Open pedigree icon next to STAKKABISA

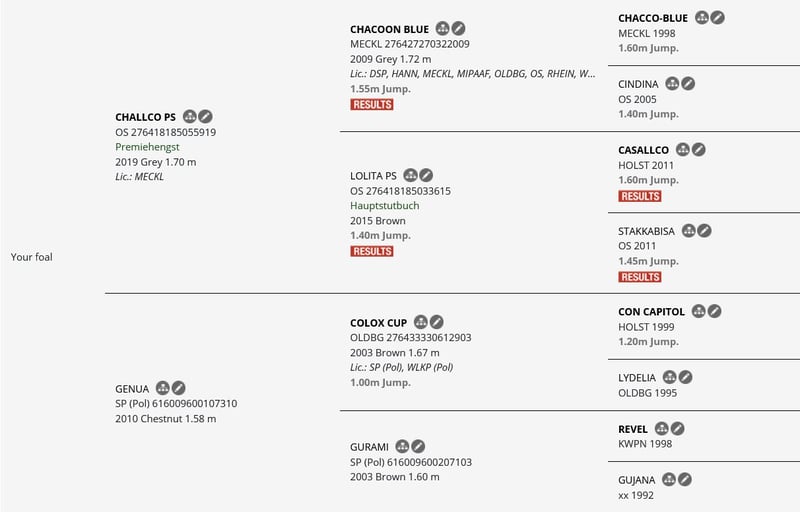coord(689,231)
